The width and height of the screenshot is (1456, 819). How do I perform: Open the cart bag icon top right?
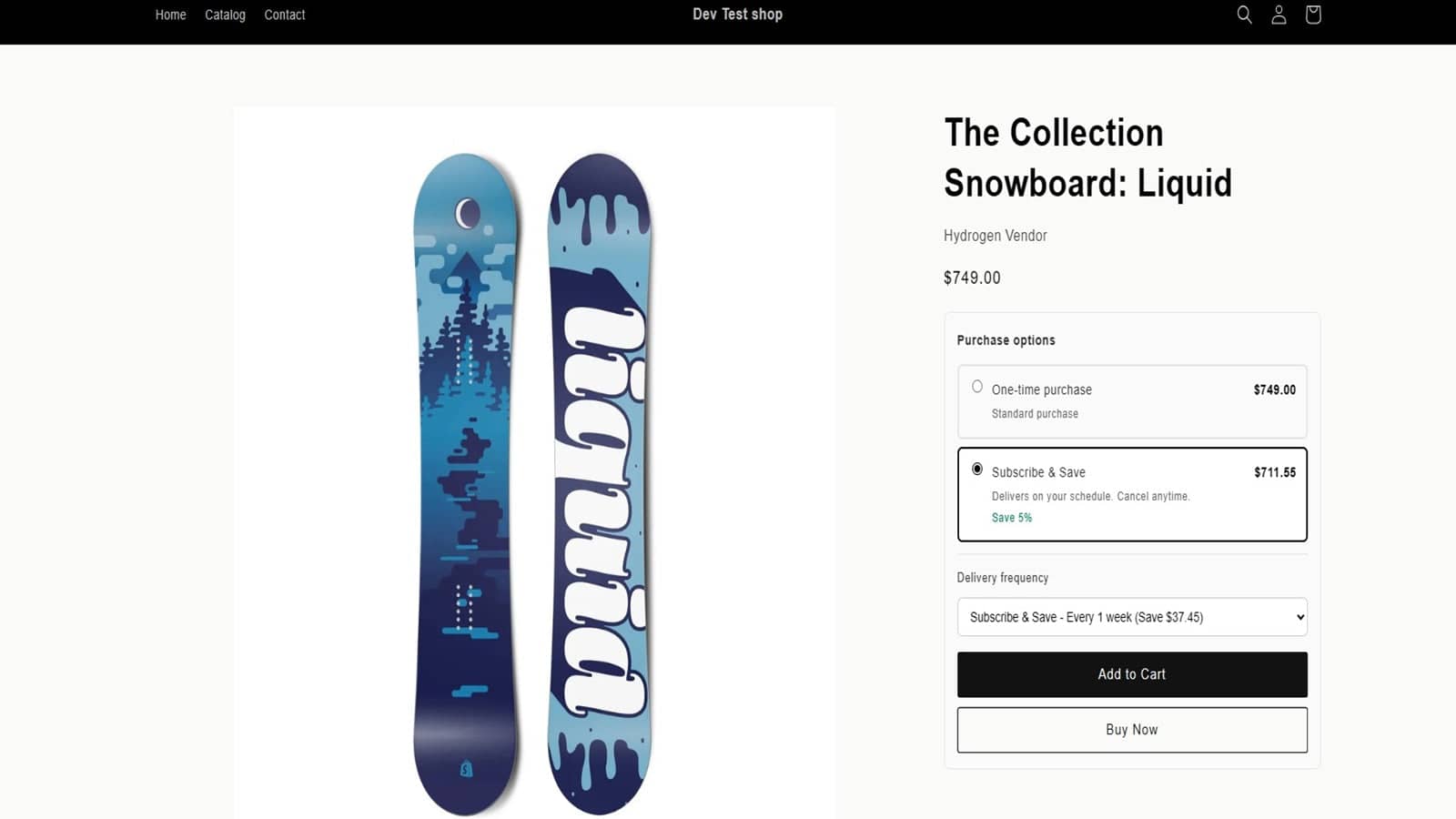[x=1313, y=15]
